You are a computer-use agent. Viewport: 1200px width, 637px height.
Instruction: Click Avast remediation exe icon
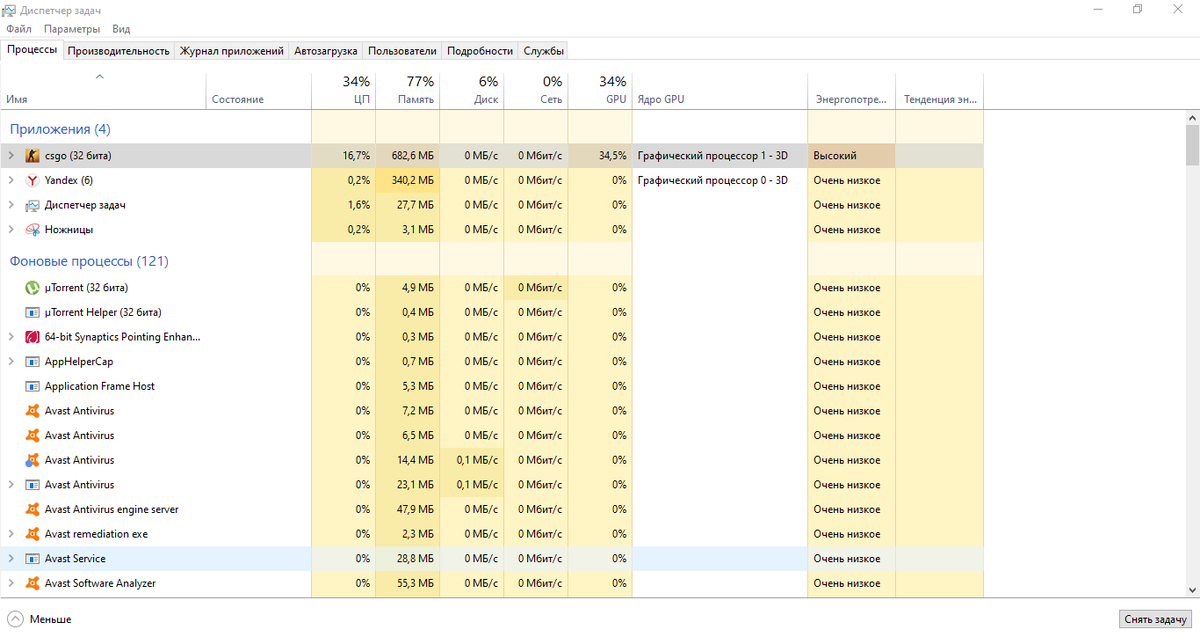(x=32, y=534)
